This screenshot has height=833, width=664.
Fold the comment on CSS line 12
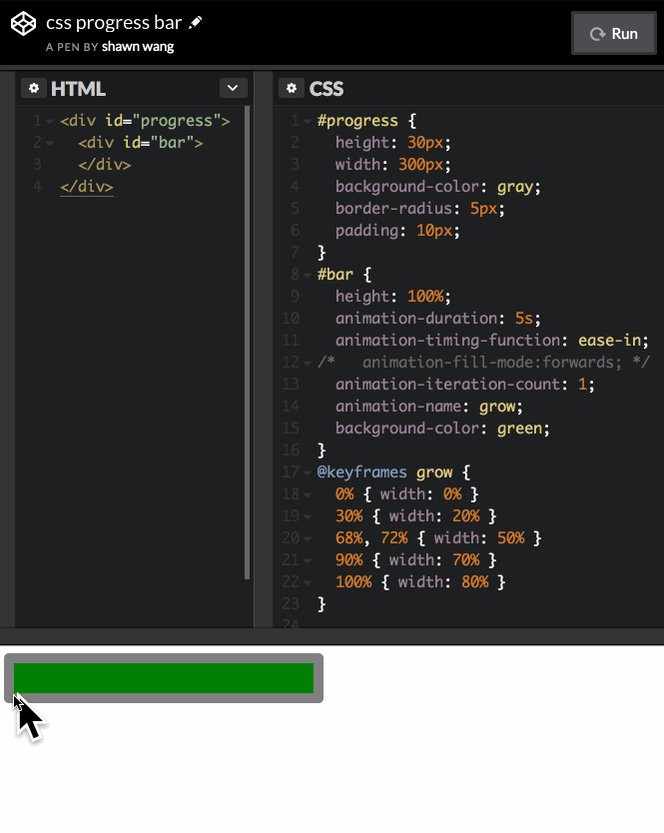point(307,363)
